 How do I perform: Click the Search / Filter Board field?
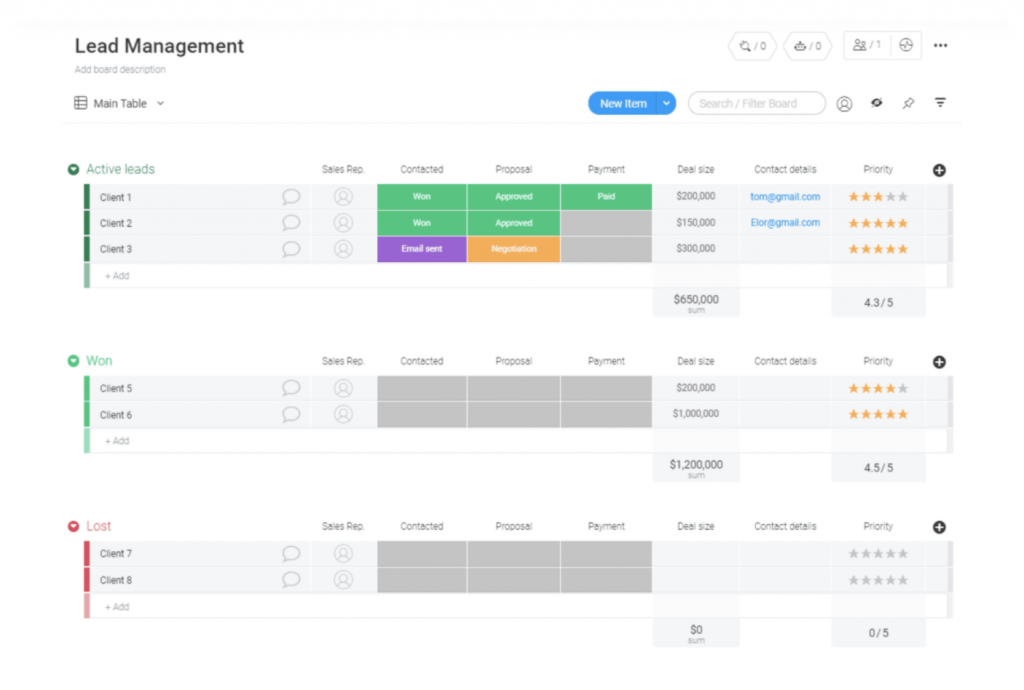pos(756,104)
